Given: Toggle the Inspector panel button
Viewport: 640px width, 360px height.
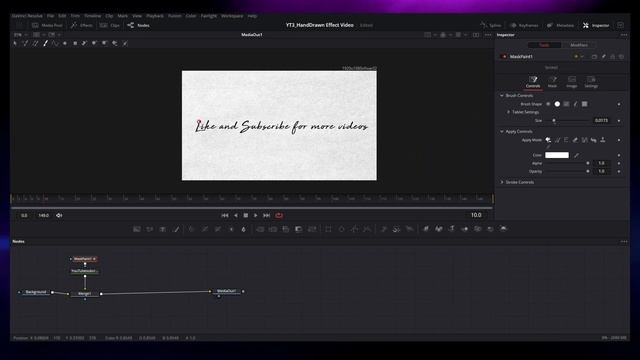Looking at the screenshot, I should pos(596,25).
